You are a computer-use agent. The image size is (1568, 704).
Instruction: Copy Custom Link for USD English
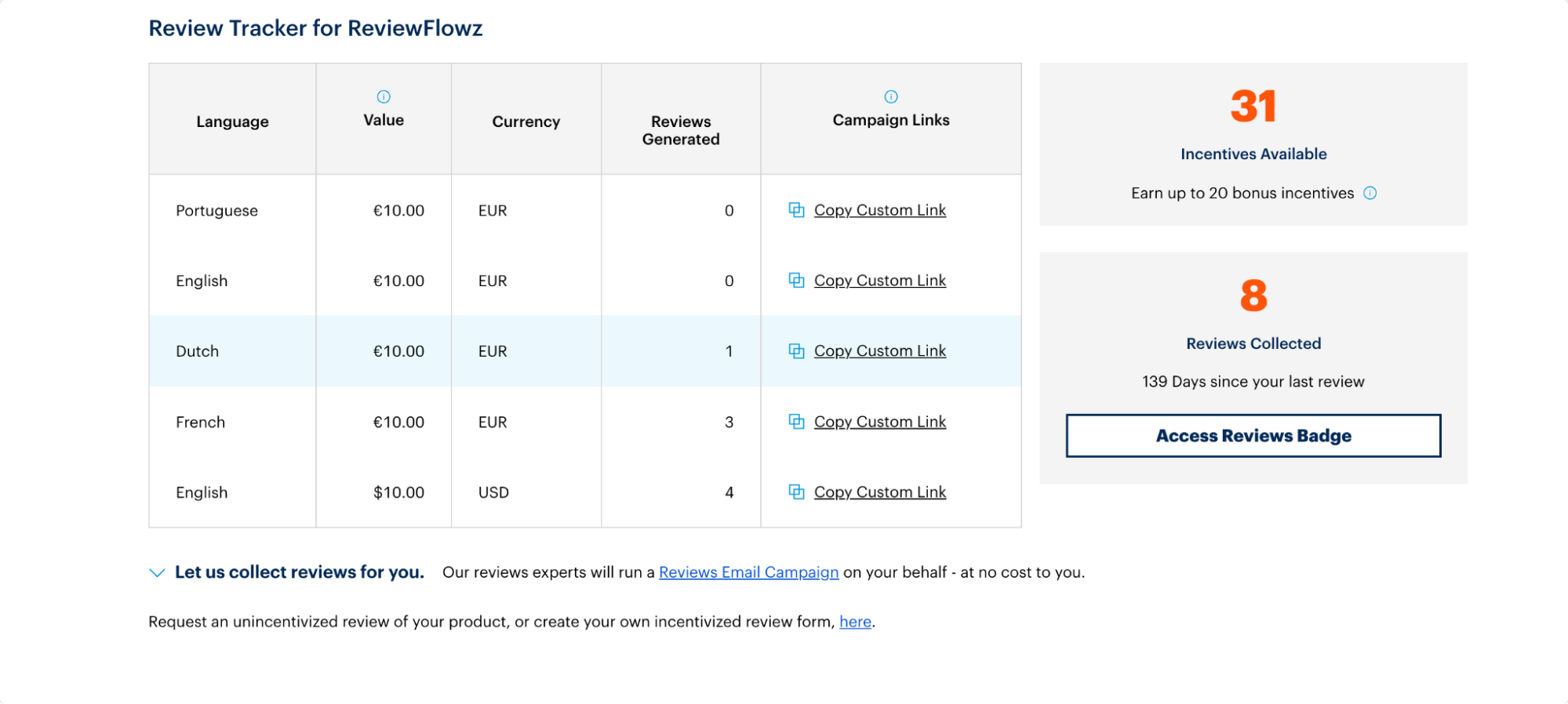click(x=880, y=492)
